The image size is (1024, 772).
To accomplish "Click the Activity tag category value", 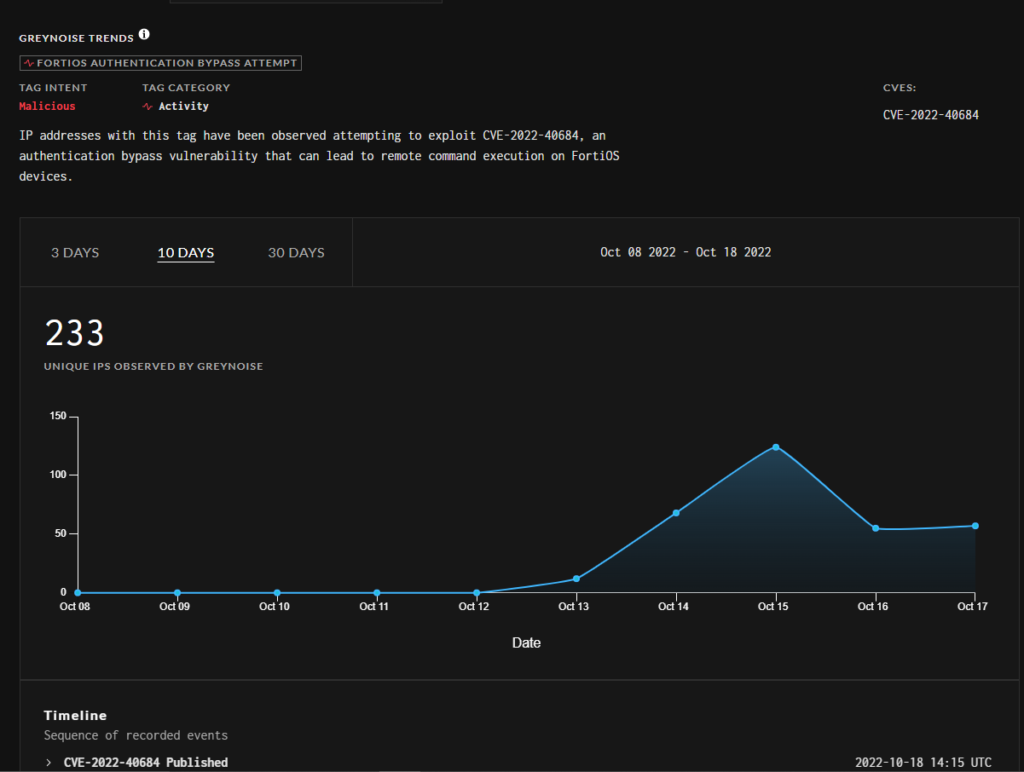I will click(184, 106).
